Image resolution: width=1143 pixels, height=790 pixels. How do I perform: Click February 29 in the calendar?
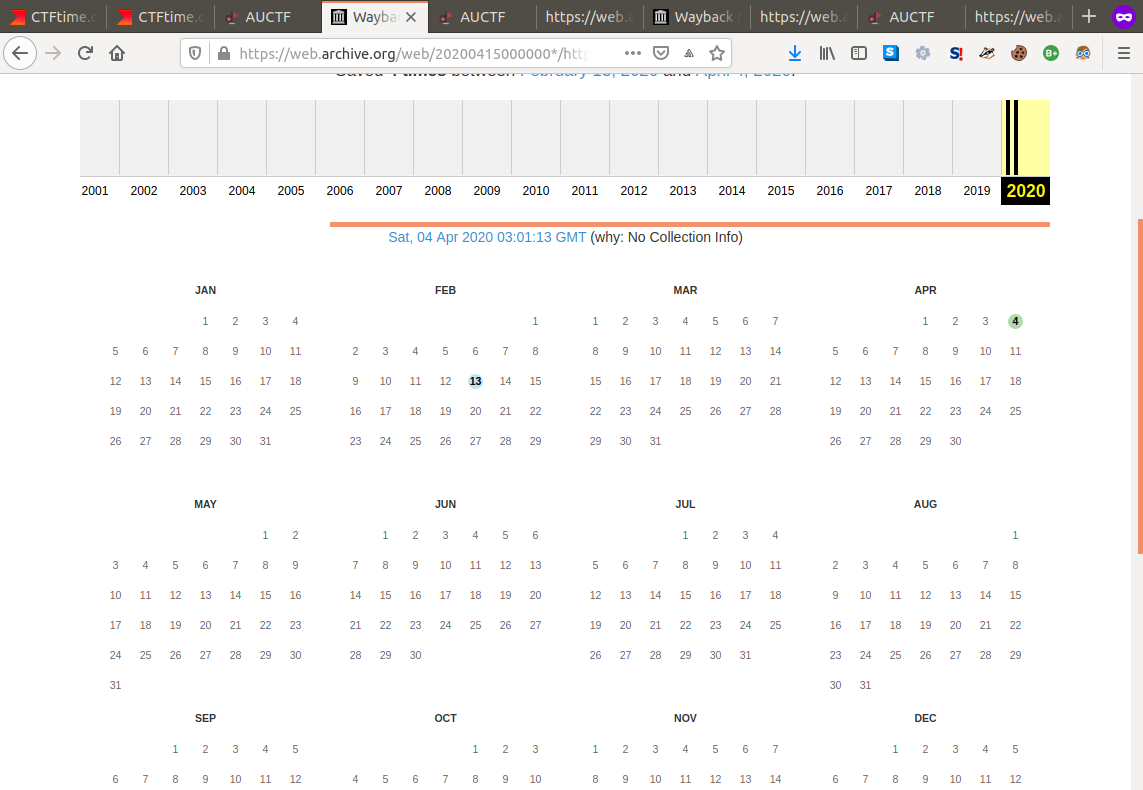pos(535,442)
